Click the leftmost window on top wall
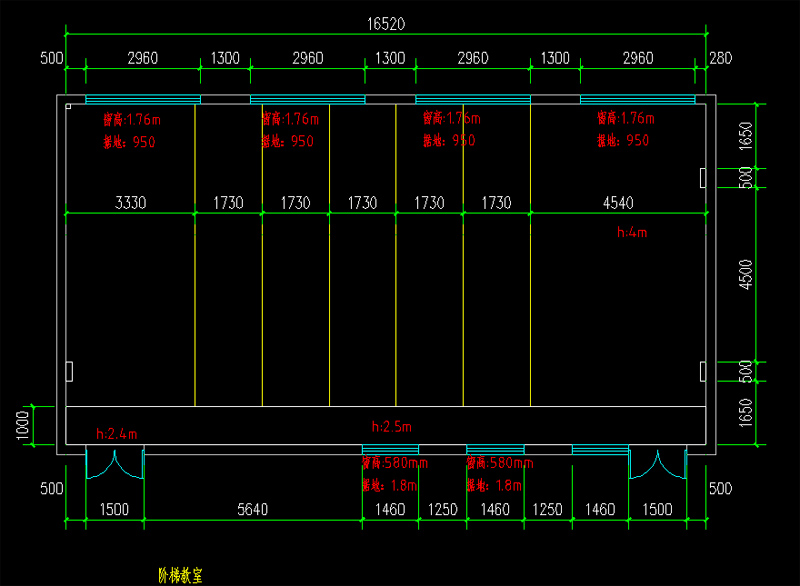 (143, 99)
